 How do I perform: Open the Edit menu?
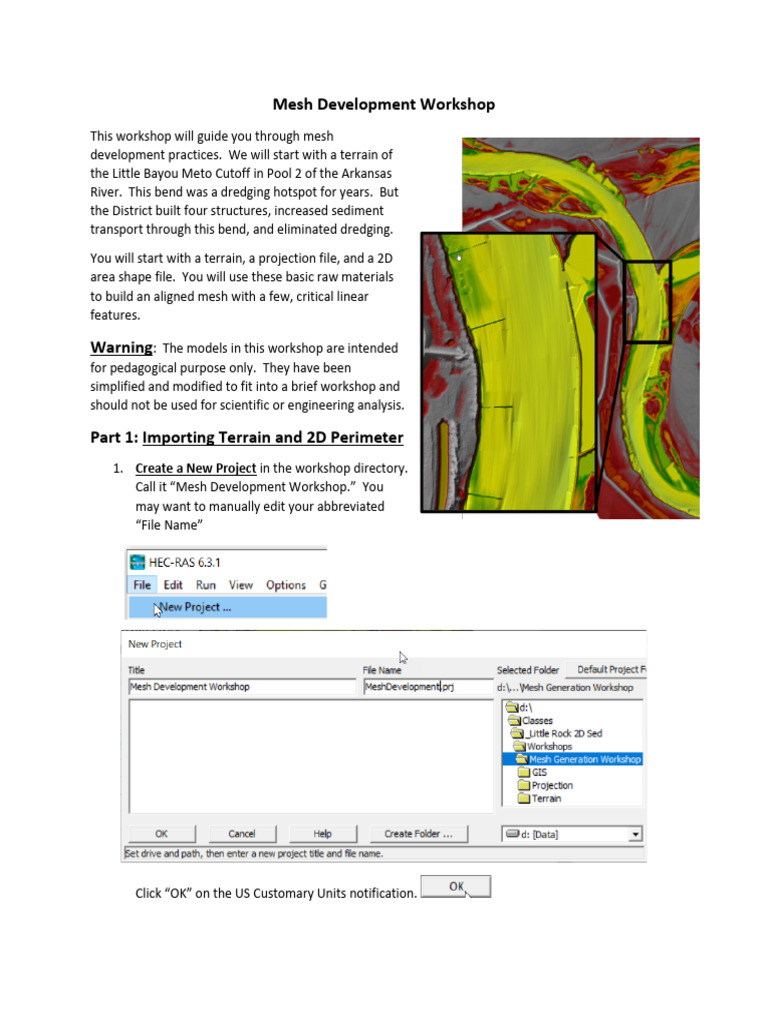pyautogui.click(x=173, y=585)
